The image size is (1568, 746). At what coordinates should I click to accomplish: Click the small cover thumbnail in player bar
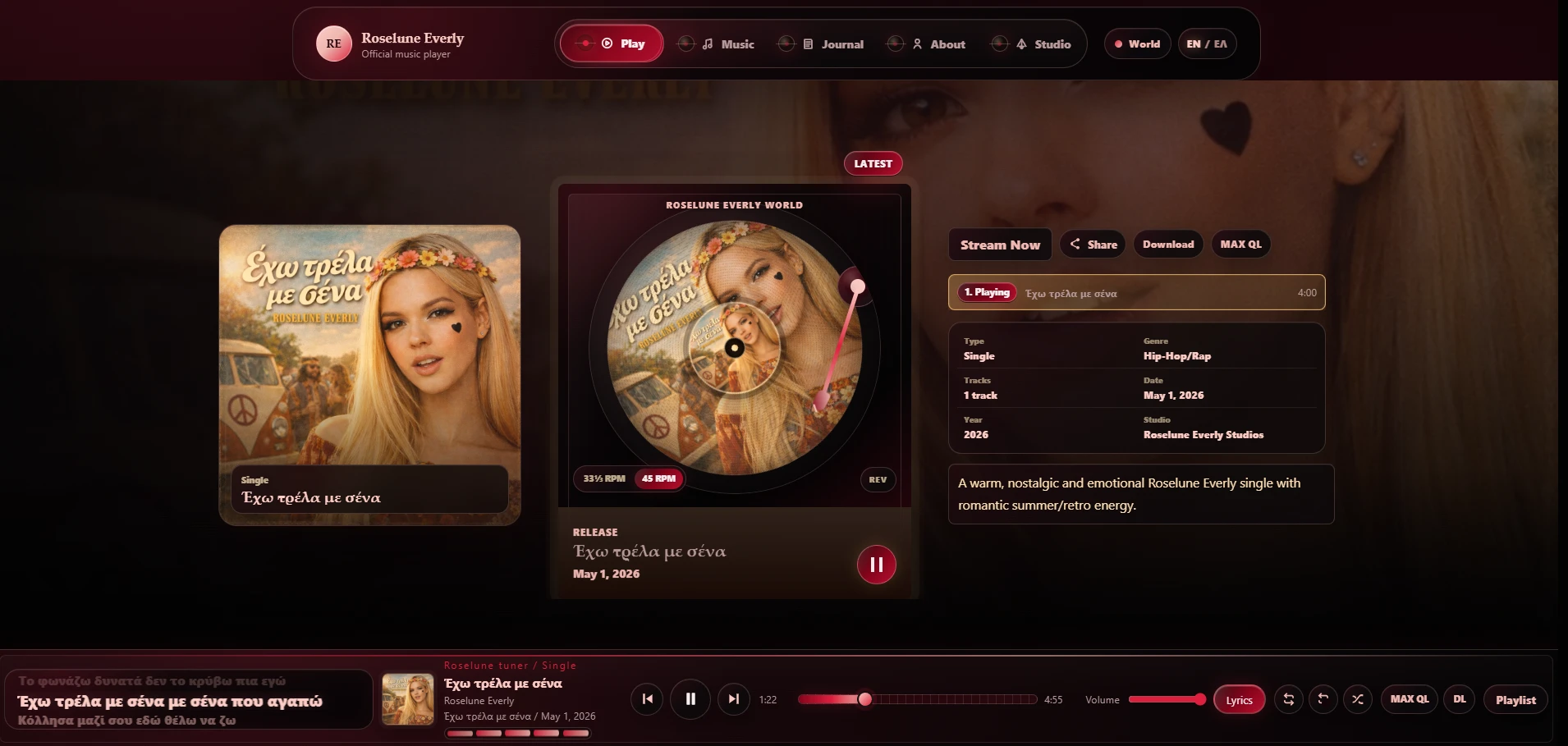coord(408,699)
